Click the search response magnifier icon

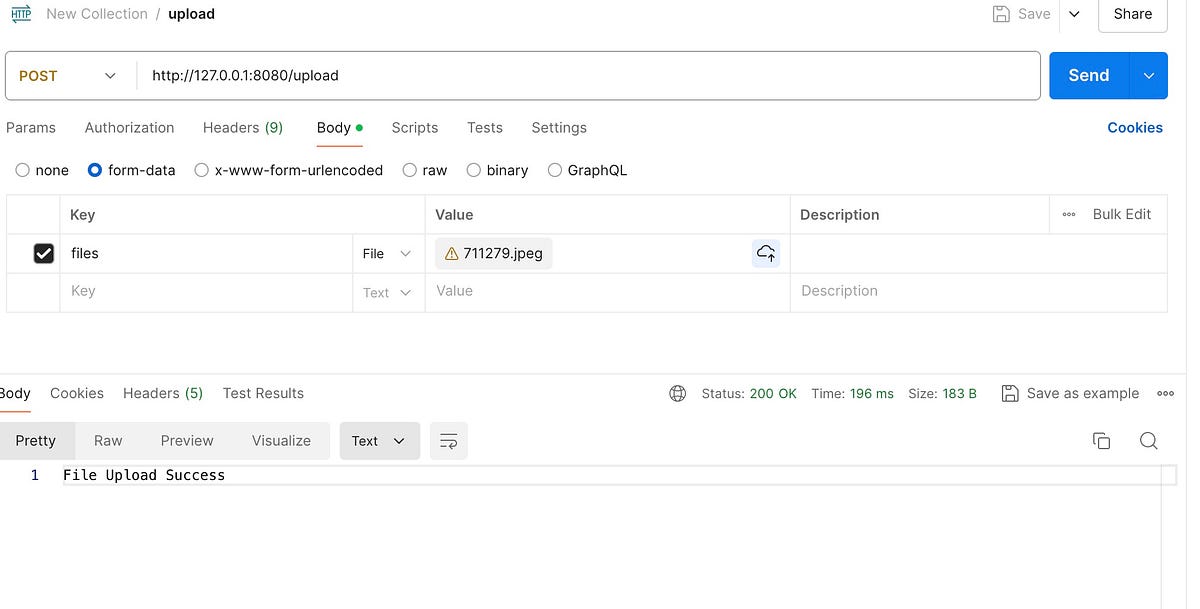click(1148, 441)
